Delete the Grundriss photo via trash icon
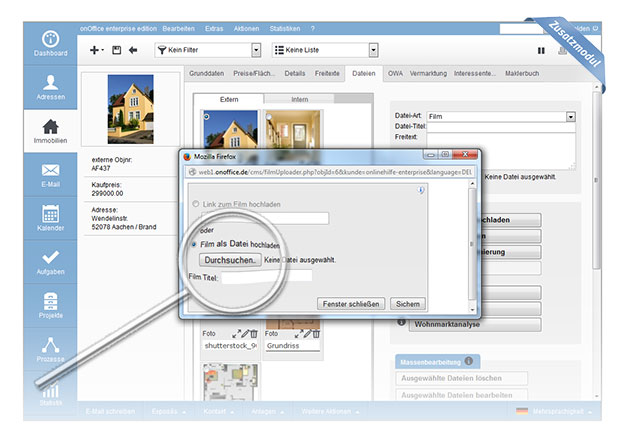This screenshot has width=625, height=443. [316, 334]
